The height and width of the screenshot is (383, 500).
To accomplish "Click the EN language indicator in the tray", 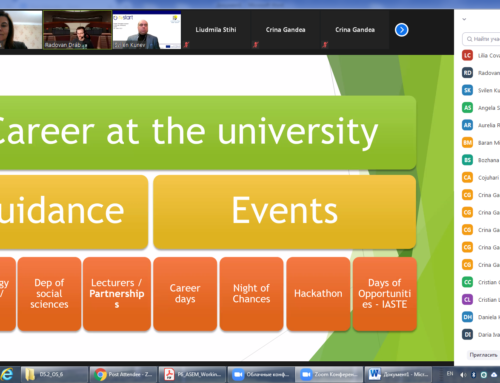I will coord(450,374).
